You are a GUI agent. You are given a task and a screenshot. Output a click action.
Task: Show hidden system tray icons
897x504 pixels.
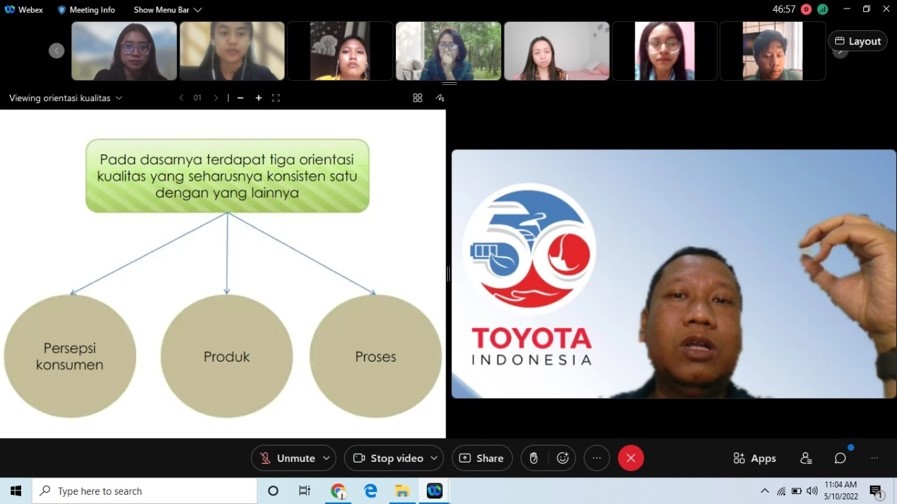click(x=765, y=491)
